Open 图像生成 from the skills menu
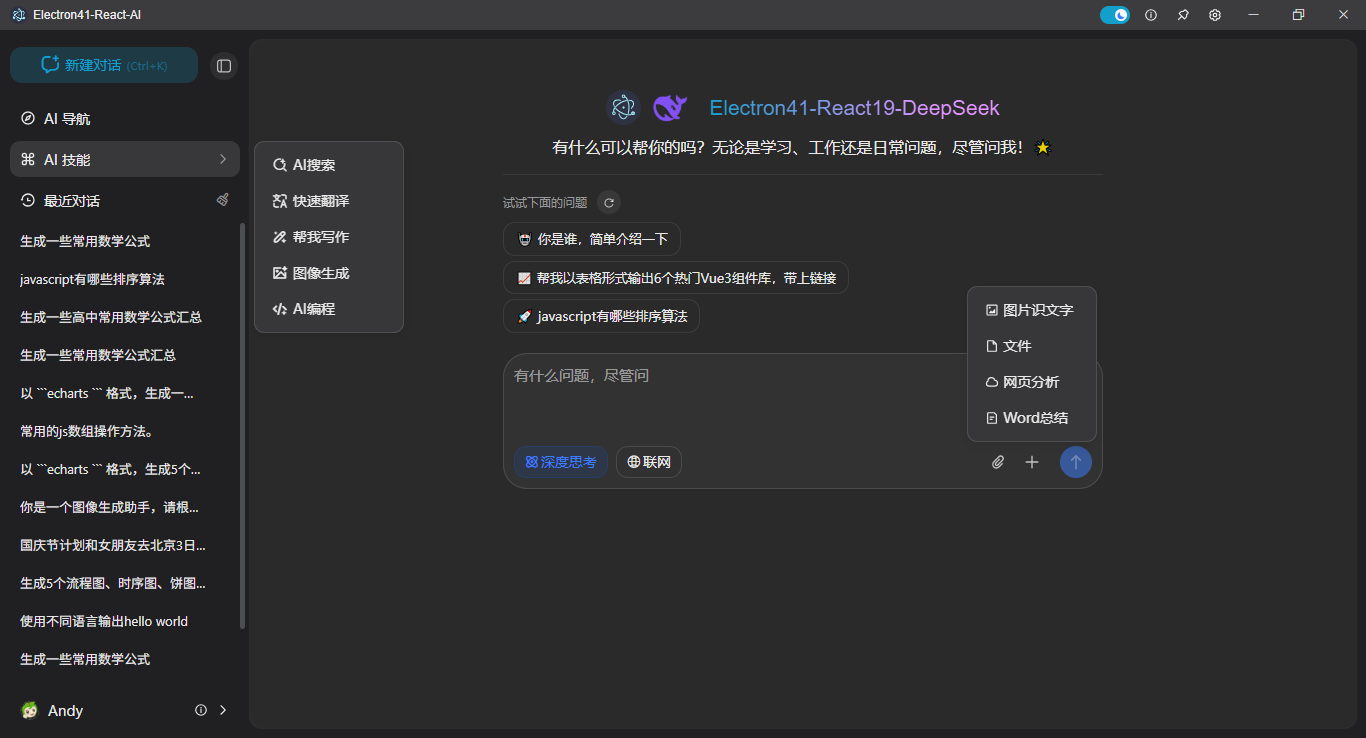 tap(329, 273)
